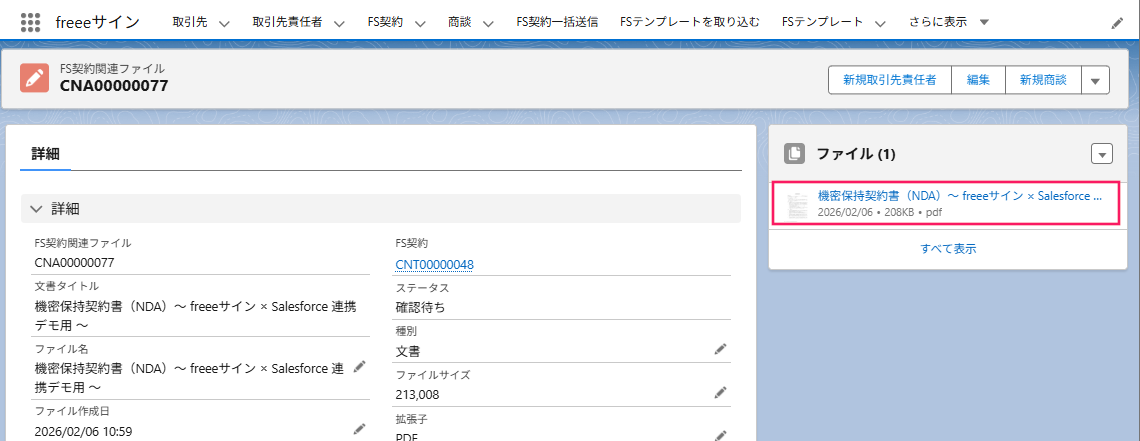Click the ファイルサイズ value 213,008
This screenshot has height=441, width=1140.
[417, 395]
